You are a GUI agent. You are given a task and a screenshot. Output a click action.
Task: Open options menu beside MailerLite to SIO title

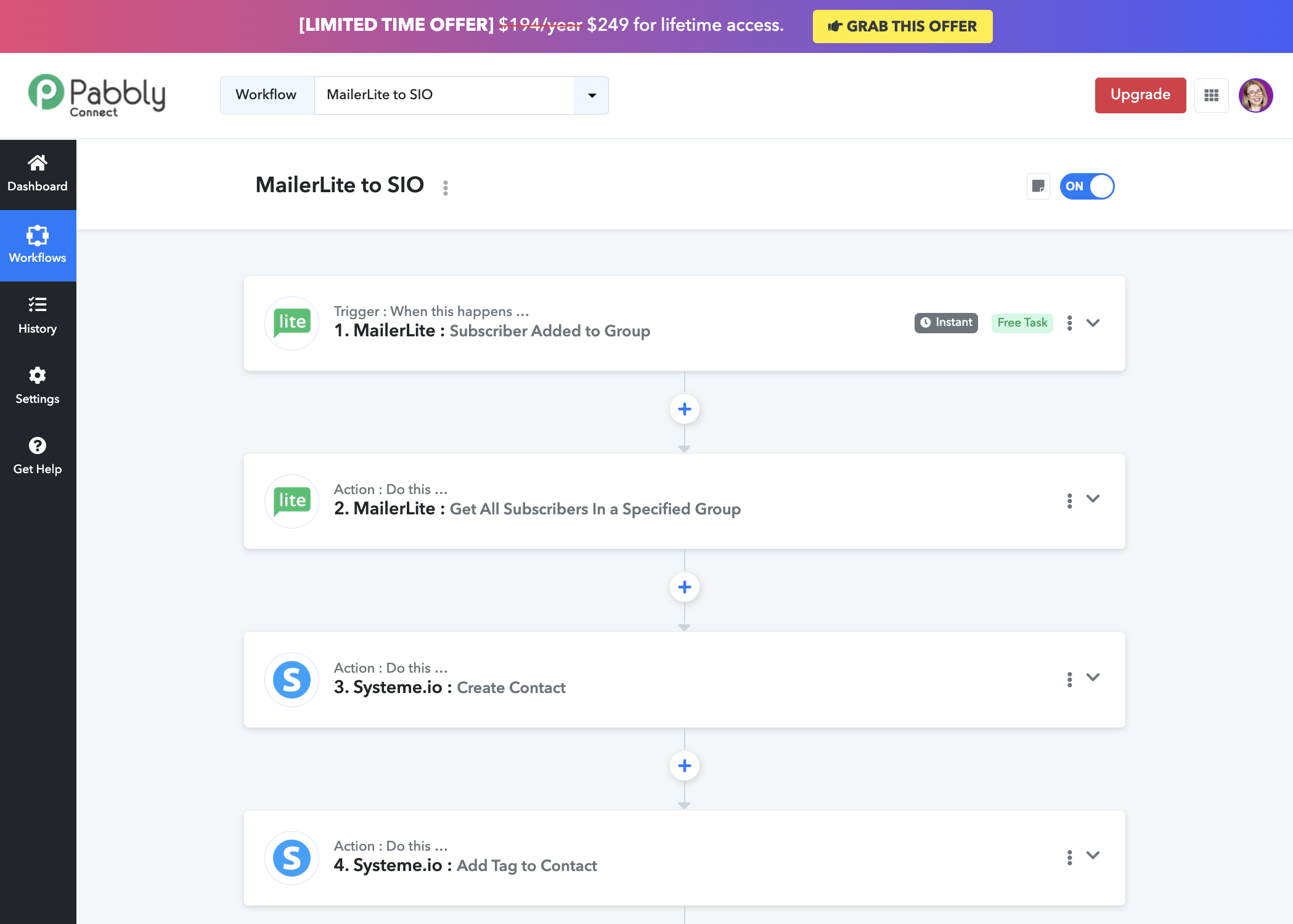pos(446,187)
